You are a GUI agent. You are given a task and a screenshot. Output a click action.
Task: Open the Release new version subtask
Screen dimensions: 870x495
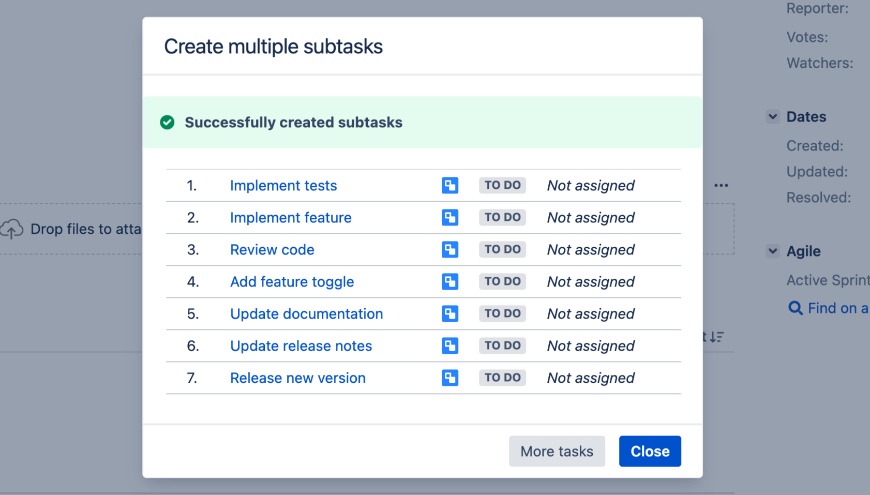(297, 377)
